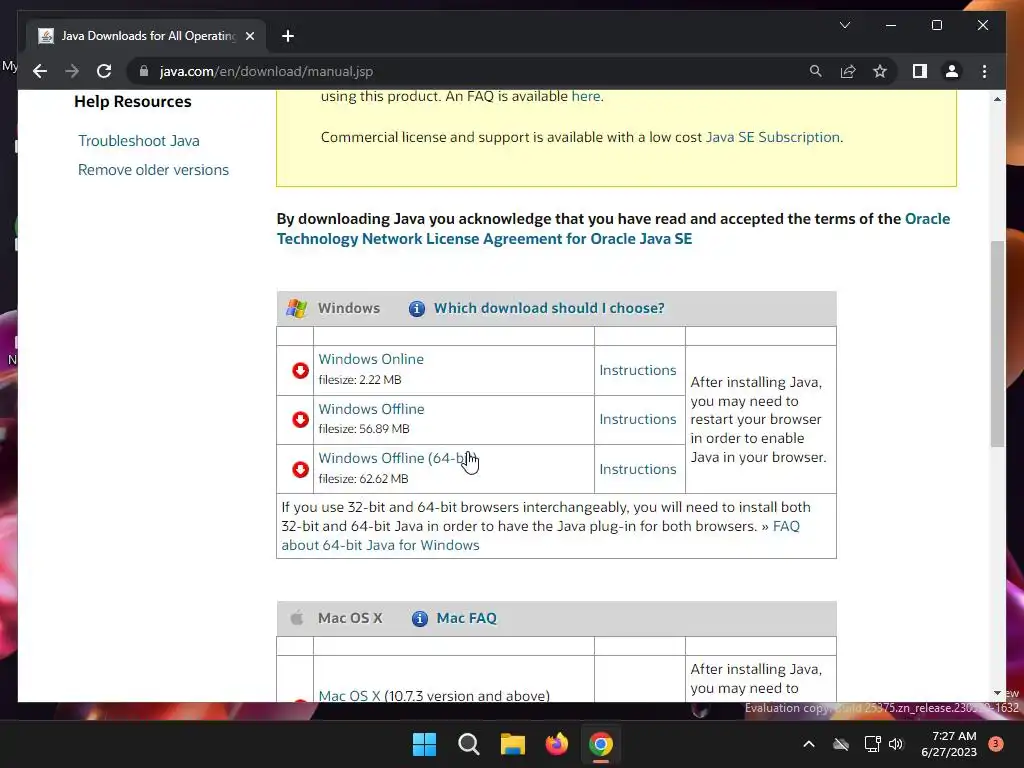Click the scrollbar down arrow
This screenshot has height=768, width=1024.
tap(997, 694)
